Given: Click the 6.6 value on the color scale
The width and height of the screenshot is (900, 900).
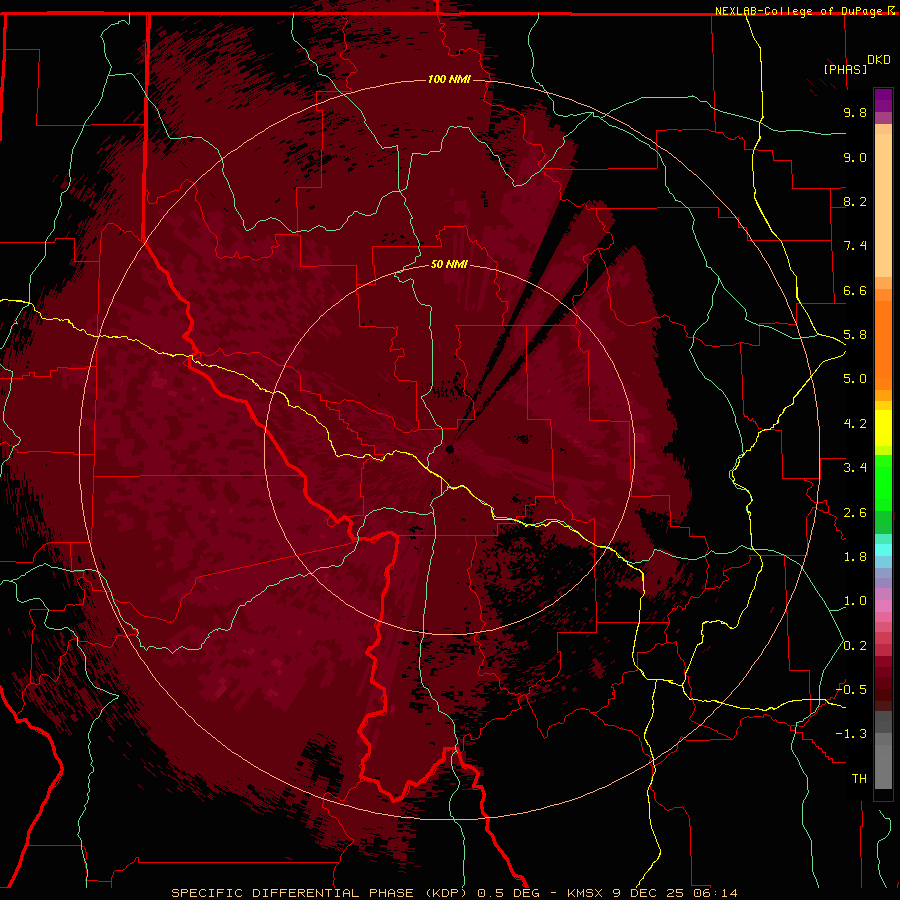Looking at the screenshot, I should [855, 290].
